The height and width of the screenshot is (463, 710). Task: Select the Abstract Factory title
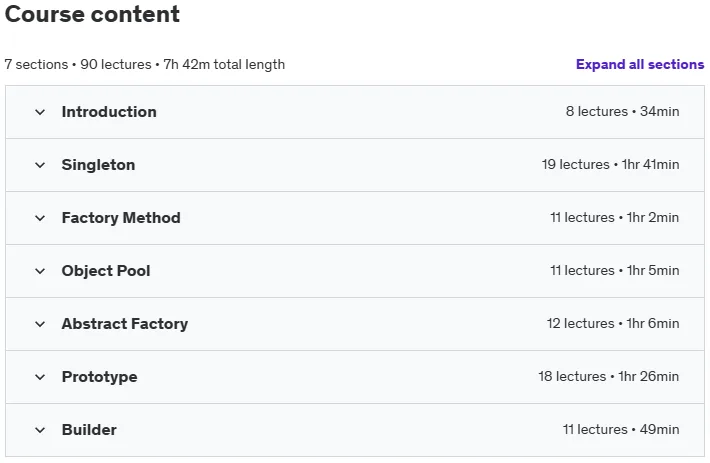coord(125,324)
